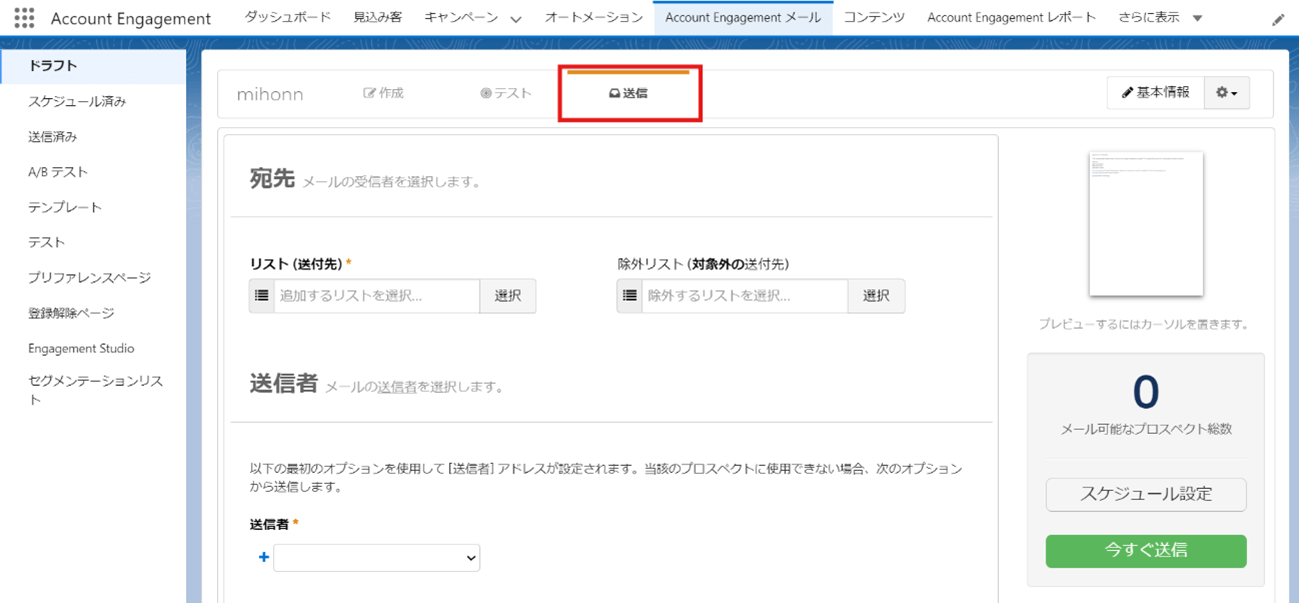The width and height of the screenshot is (1299, 603).
Task: Click the スケジュール設定 button
Action: pyautogui.click(x=1146, y=494)
